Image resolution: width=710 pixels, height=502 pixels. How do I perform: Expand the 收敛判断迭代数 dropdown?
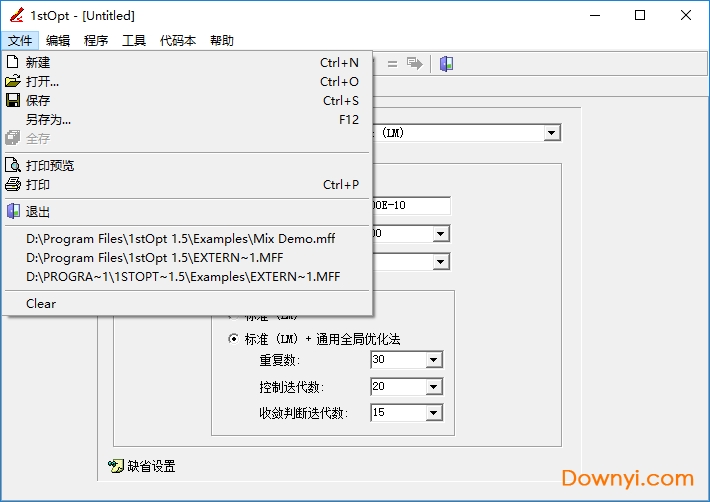[433, 413]
